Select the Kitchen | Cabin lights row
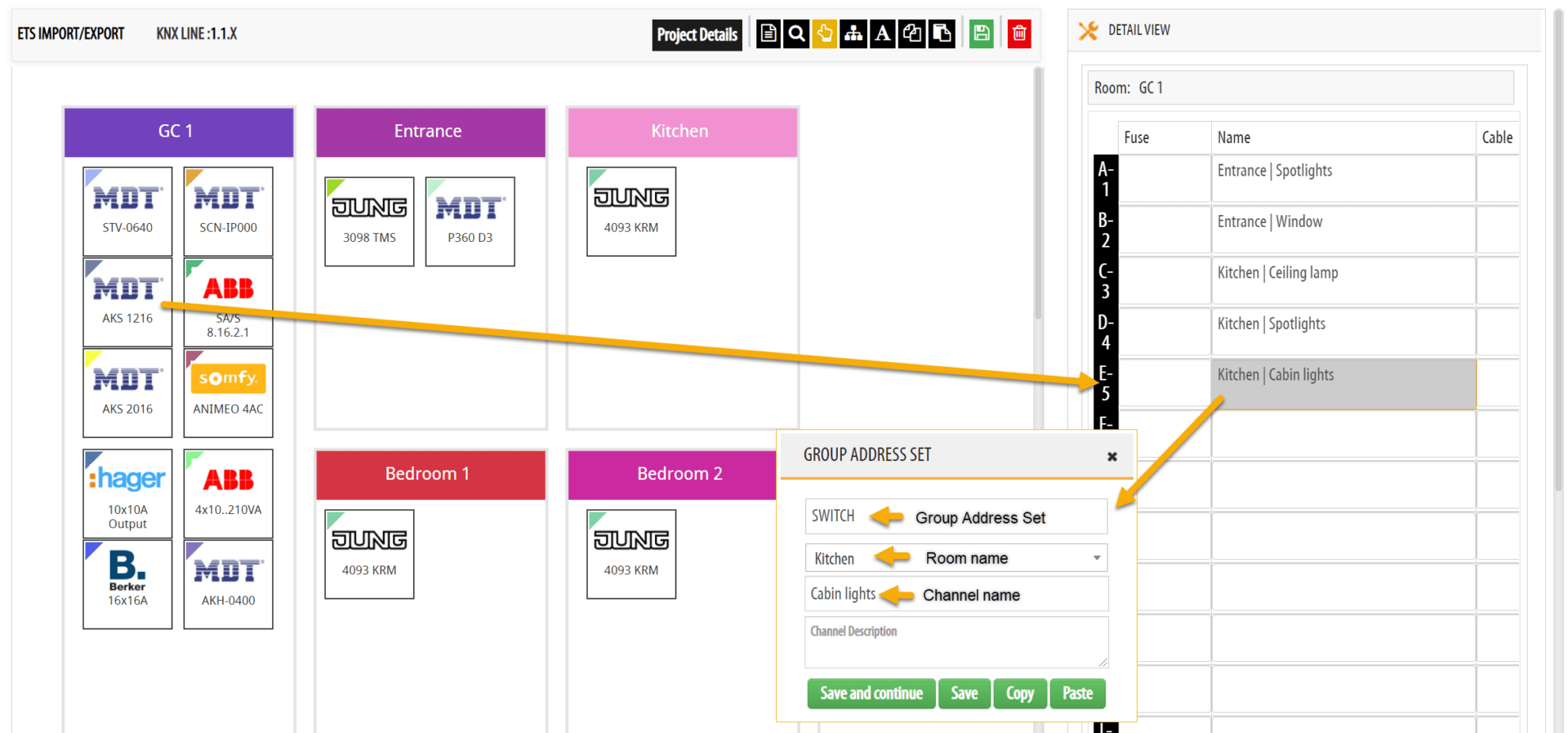 (x=1343, y=383)
